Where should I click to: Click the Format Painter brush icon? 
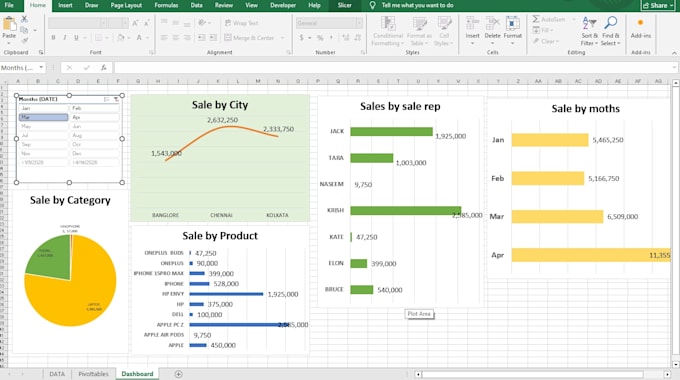(x=25, y=40)
